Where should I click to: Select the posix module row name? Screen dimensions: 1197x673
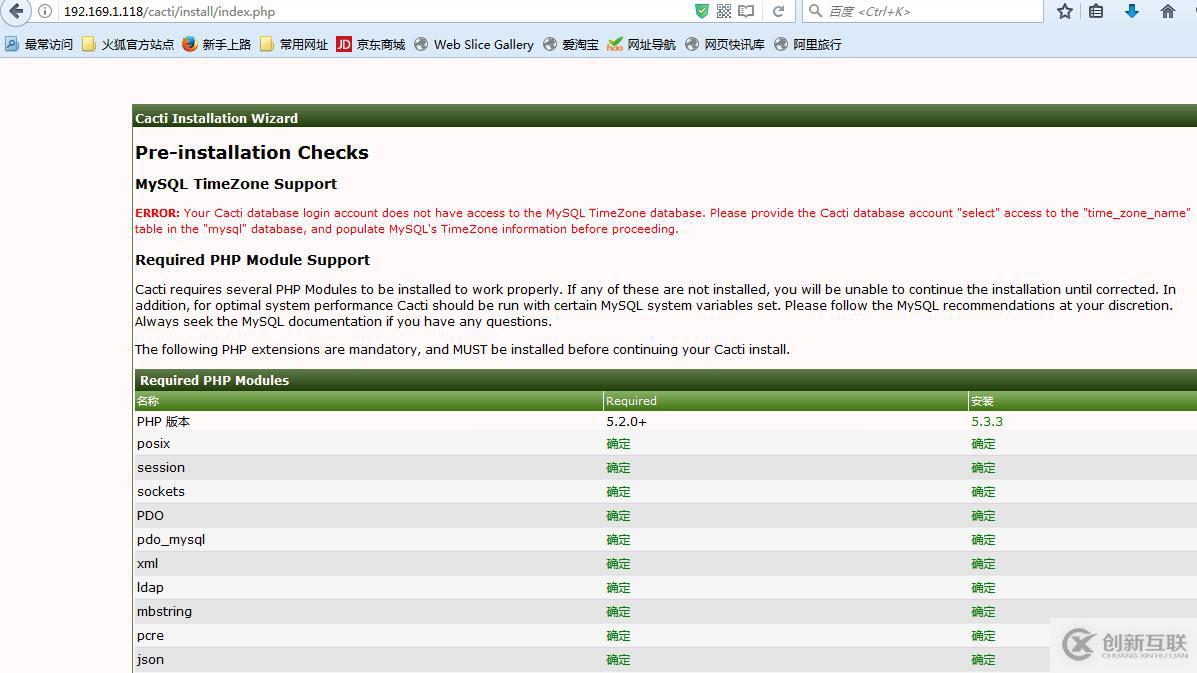pos(153,443)
